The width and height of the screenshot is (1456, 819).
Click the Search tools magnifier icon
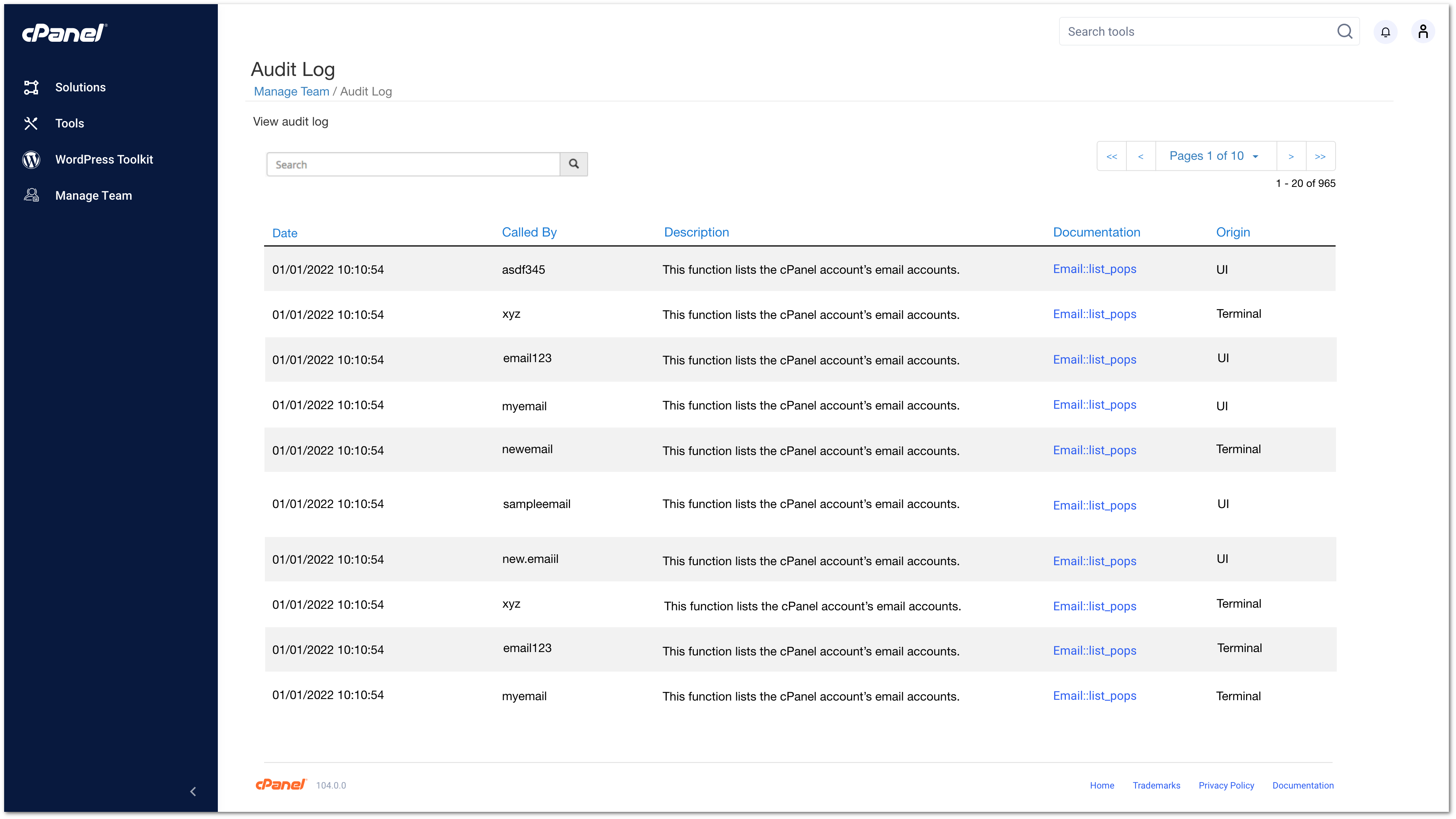(x=1345, y=32)
